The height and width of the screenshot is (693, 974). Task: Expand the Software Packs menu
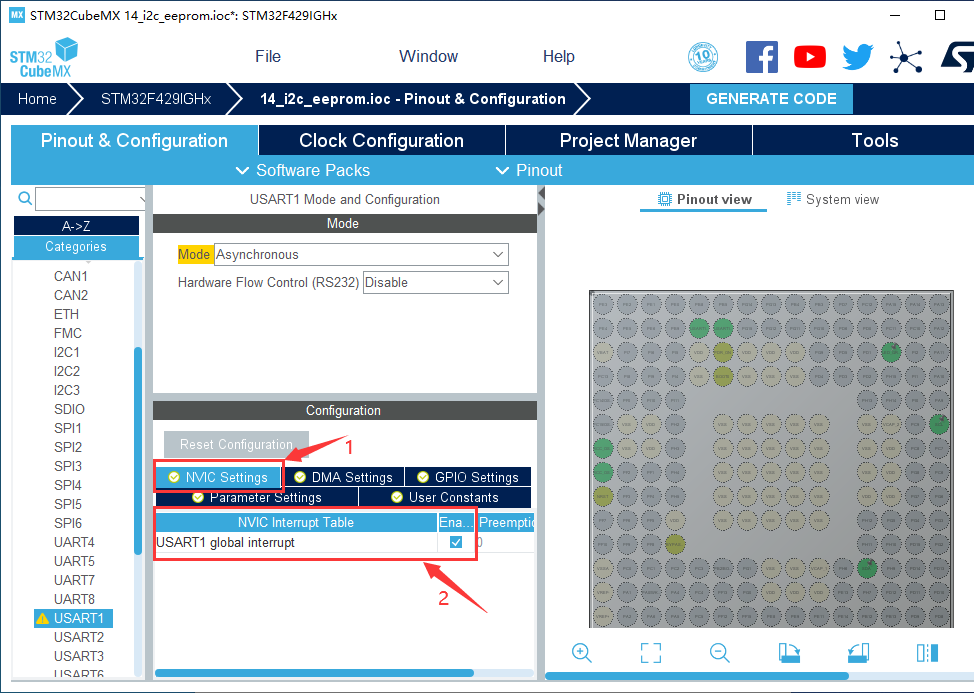302,170
